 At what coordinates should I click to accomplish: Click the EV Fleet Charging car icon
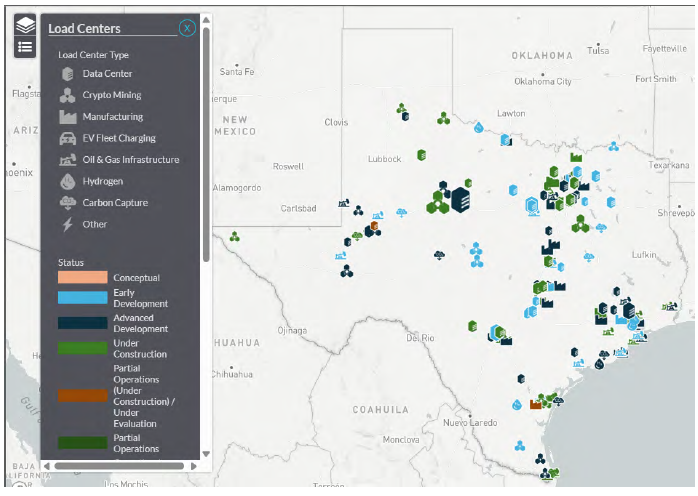click(67, 139)
